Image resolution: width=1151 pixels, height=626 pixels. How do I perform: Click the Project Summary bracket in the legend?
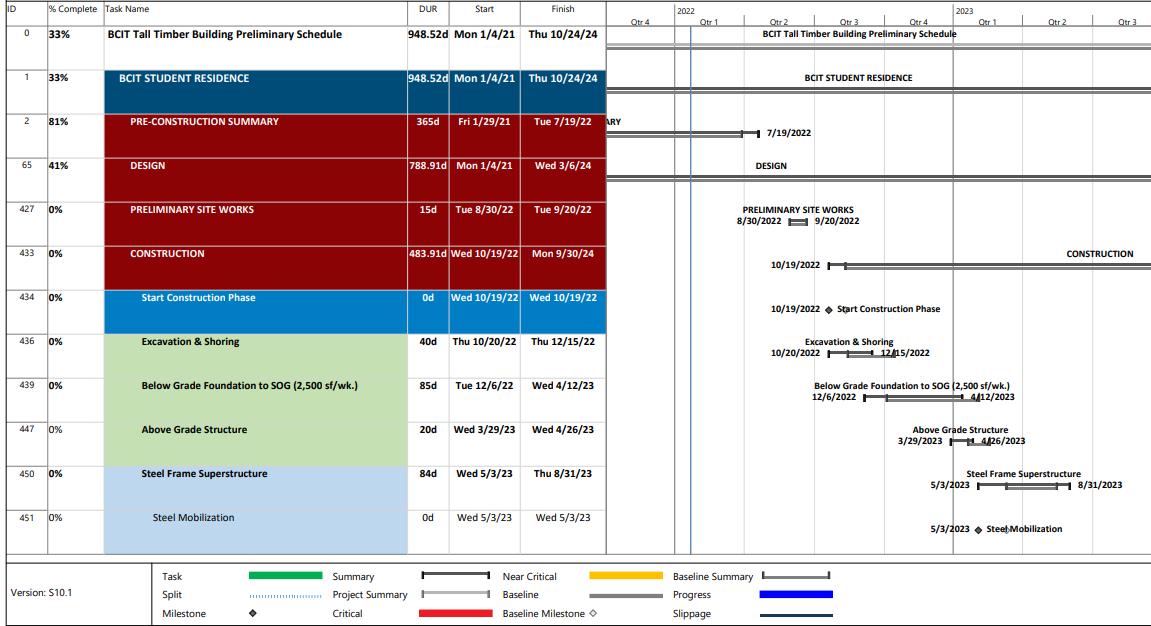point(456,593)
